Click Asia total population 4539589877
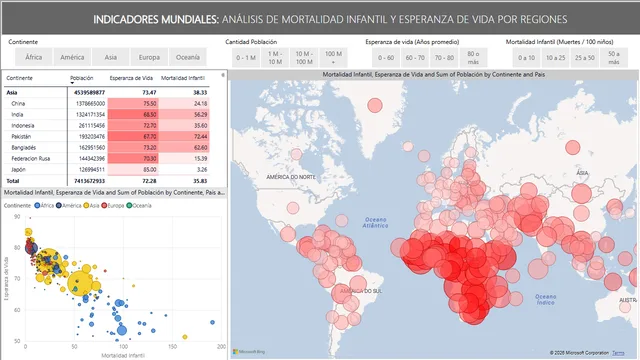The image size is (640, 360). coord(89,93)
